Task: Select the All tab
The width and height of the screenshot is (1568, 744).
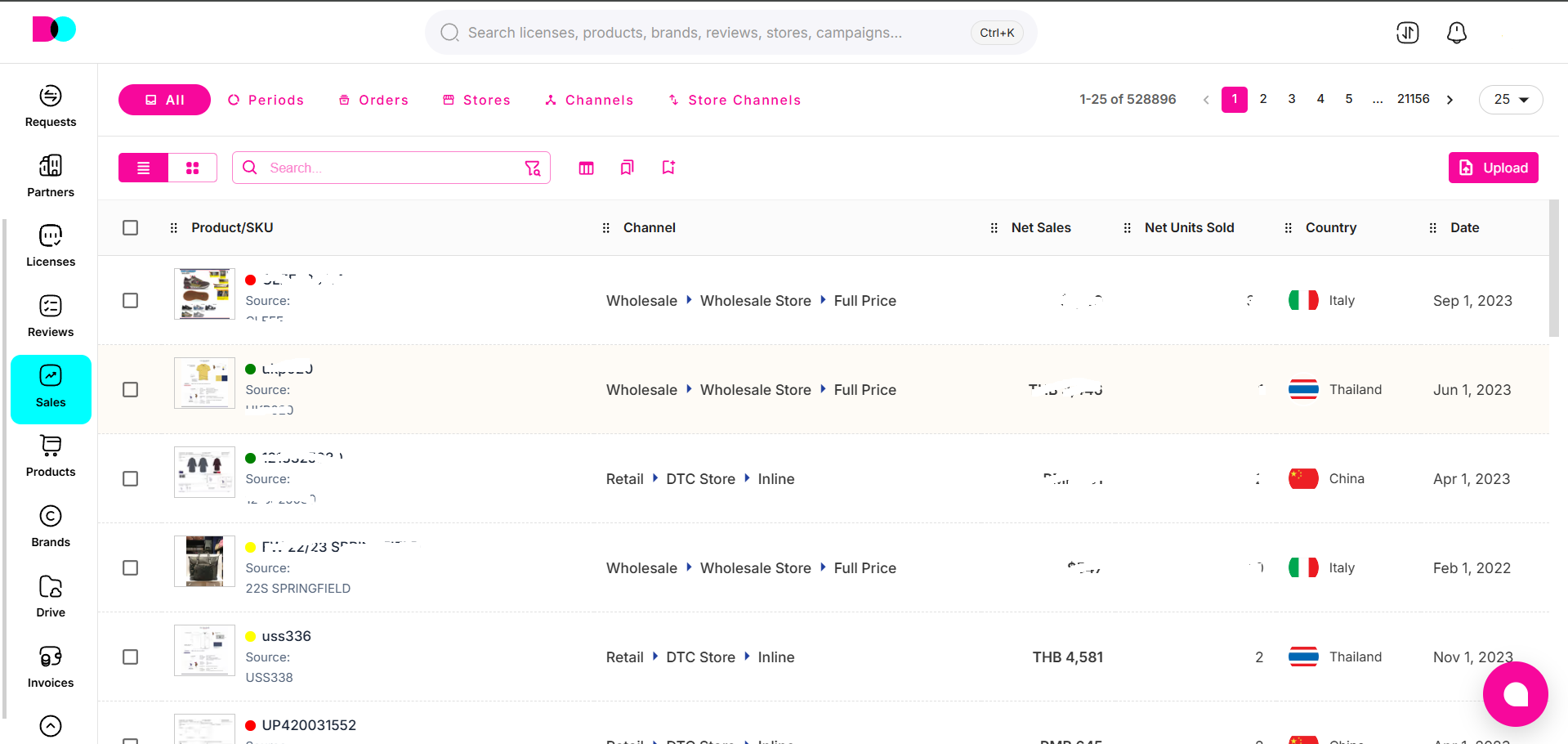Action: tap(164, 100)
